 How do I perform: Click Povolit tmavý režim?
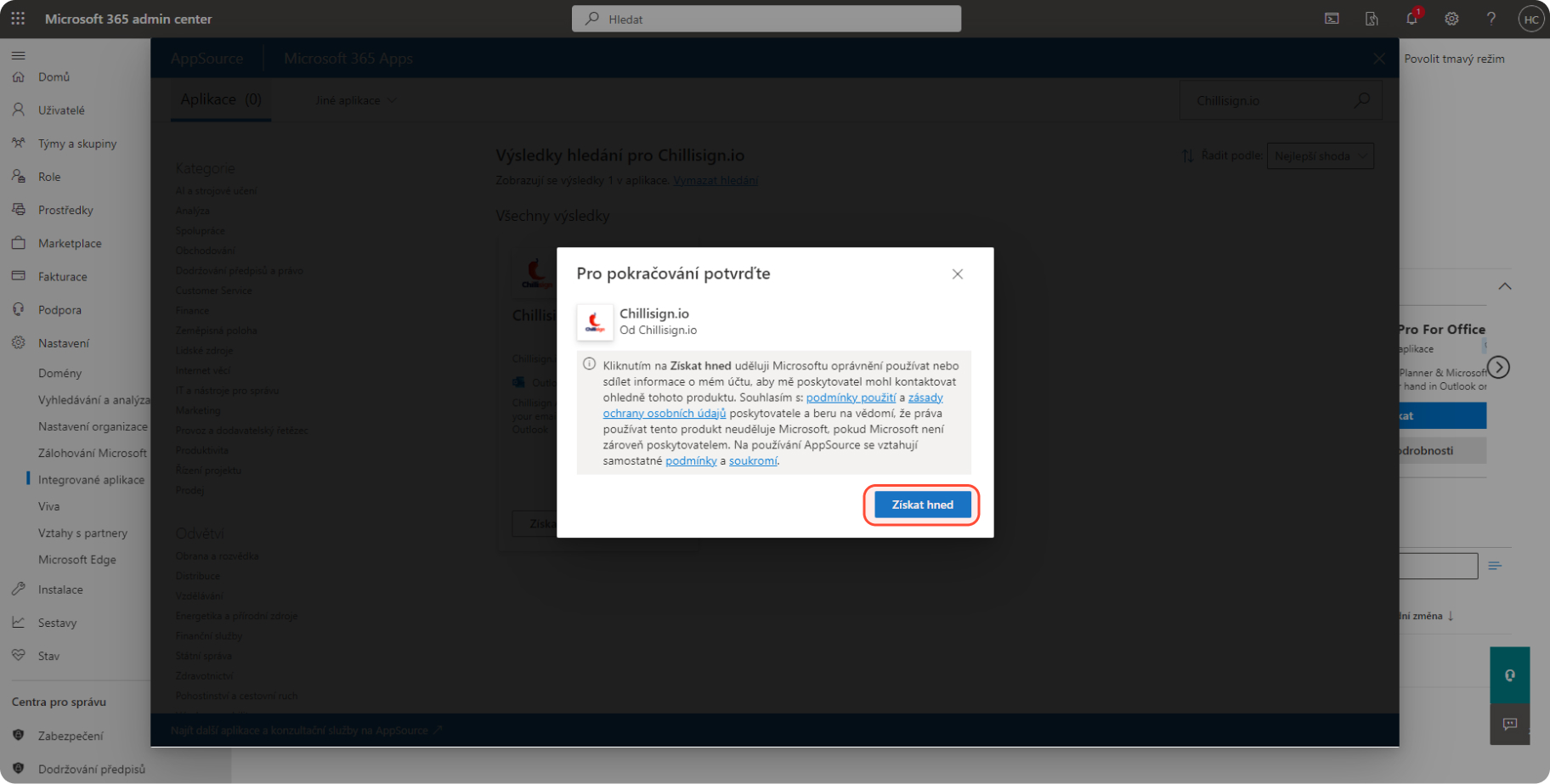pos(1454,59)
